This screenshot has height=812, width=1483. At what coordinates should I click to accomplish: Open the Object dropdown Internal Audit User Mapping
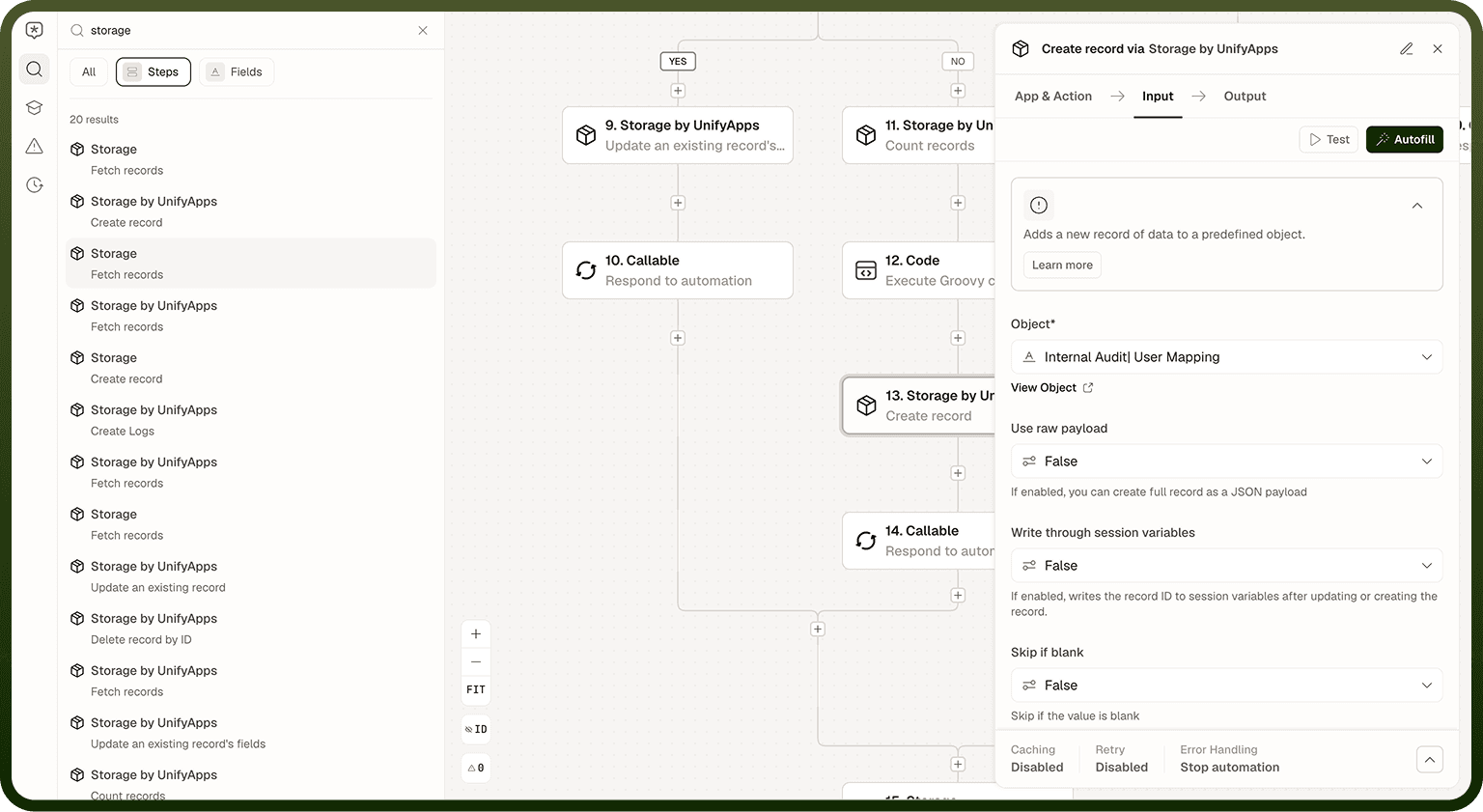tap(1226, 357)
